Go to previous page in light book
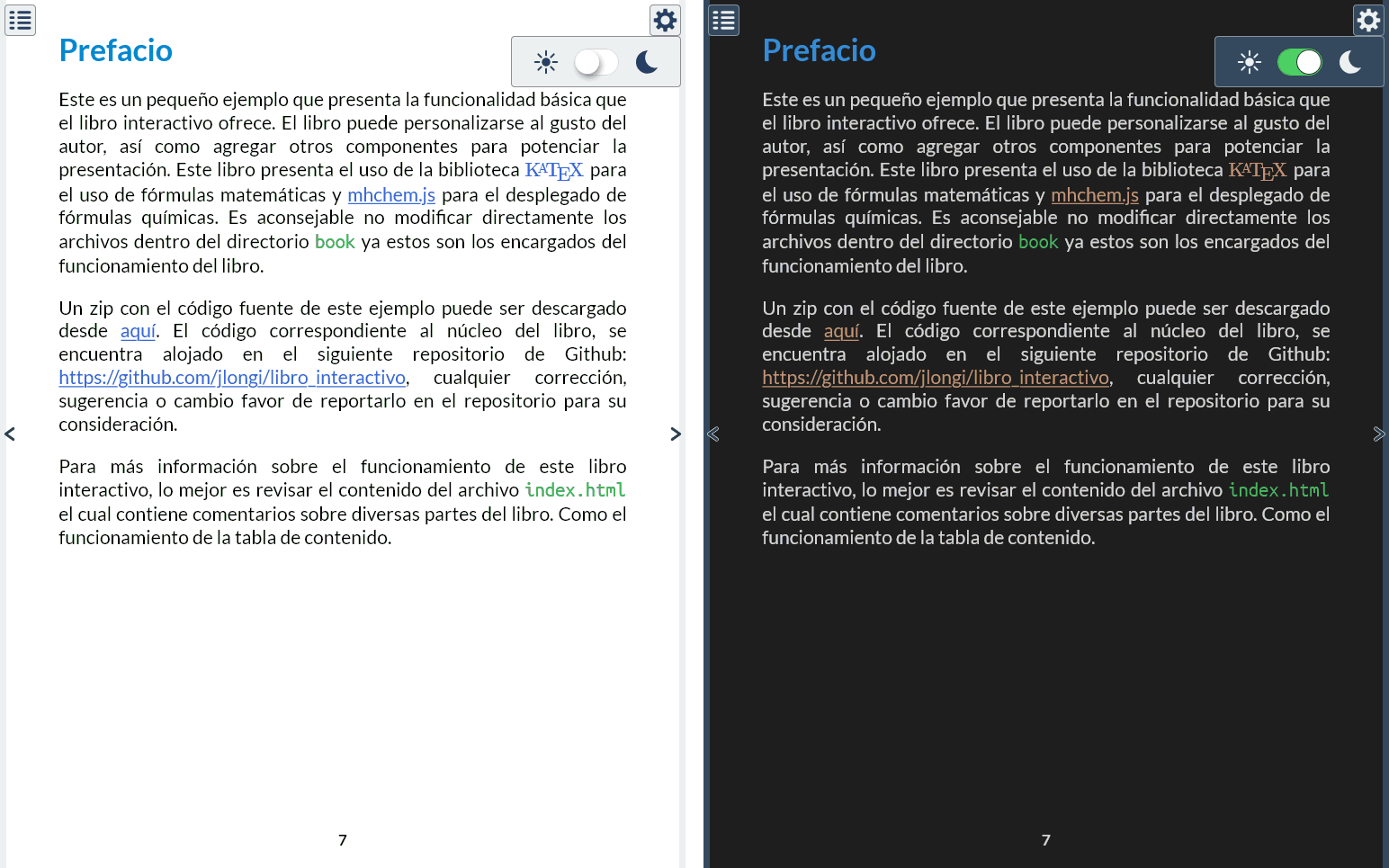 pos(10,434)
